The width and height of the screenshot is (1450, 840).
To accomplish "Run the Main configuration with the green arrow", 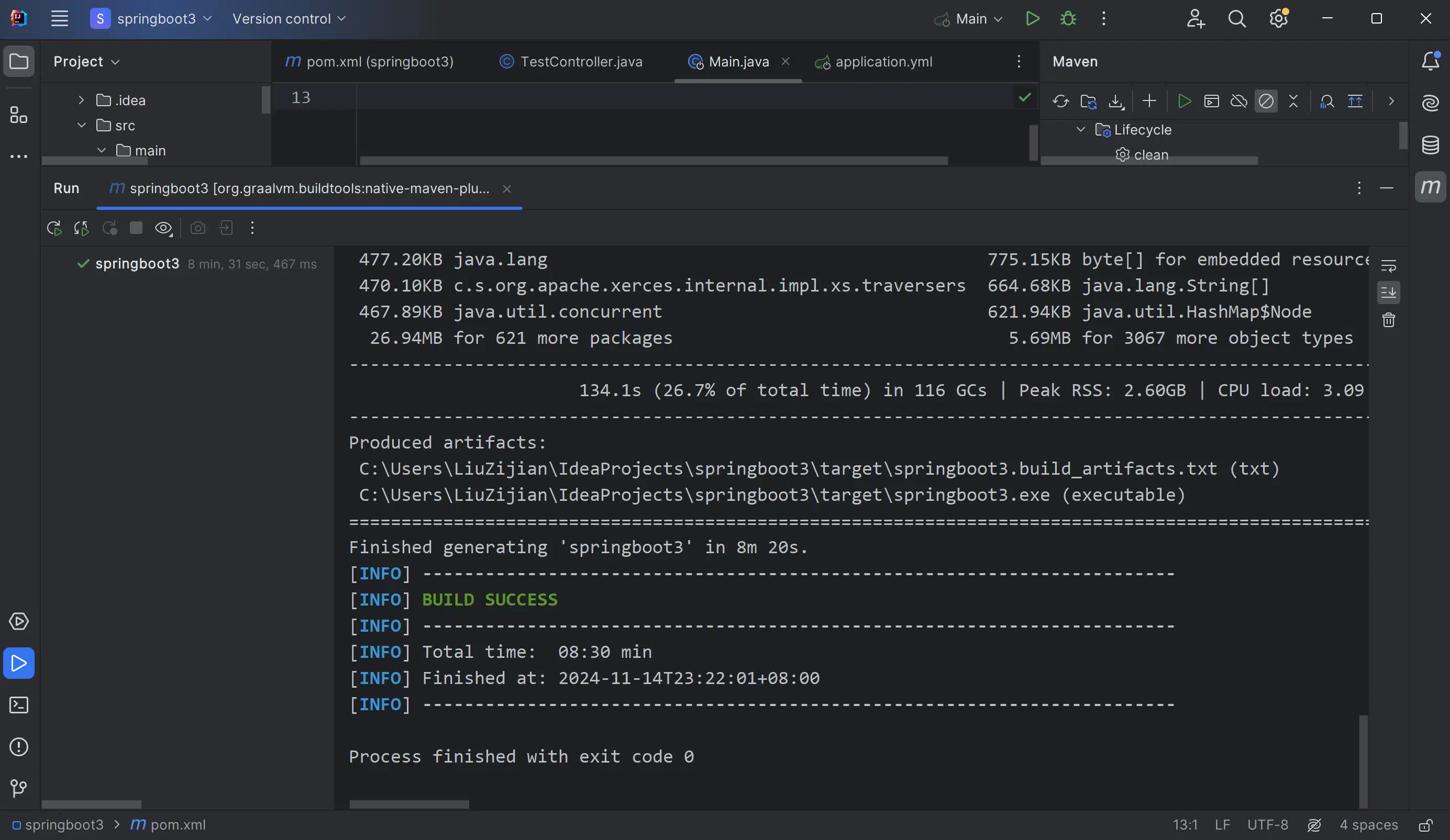I will coord(1032,18).
